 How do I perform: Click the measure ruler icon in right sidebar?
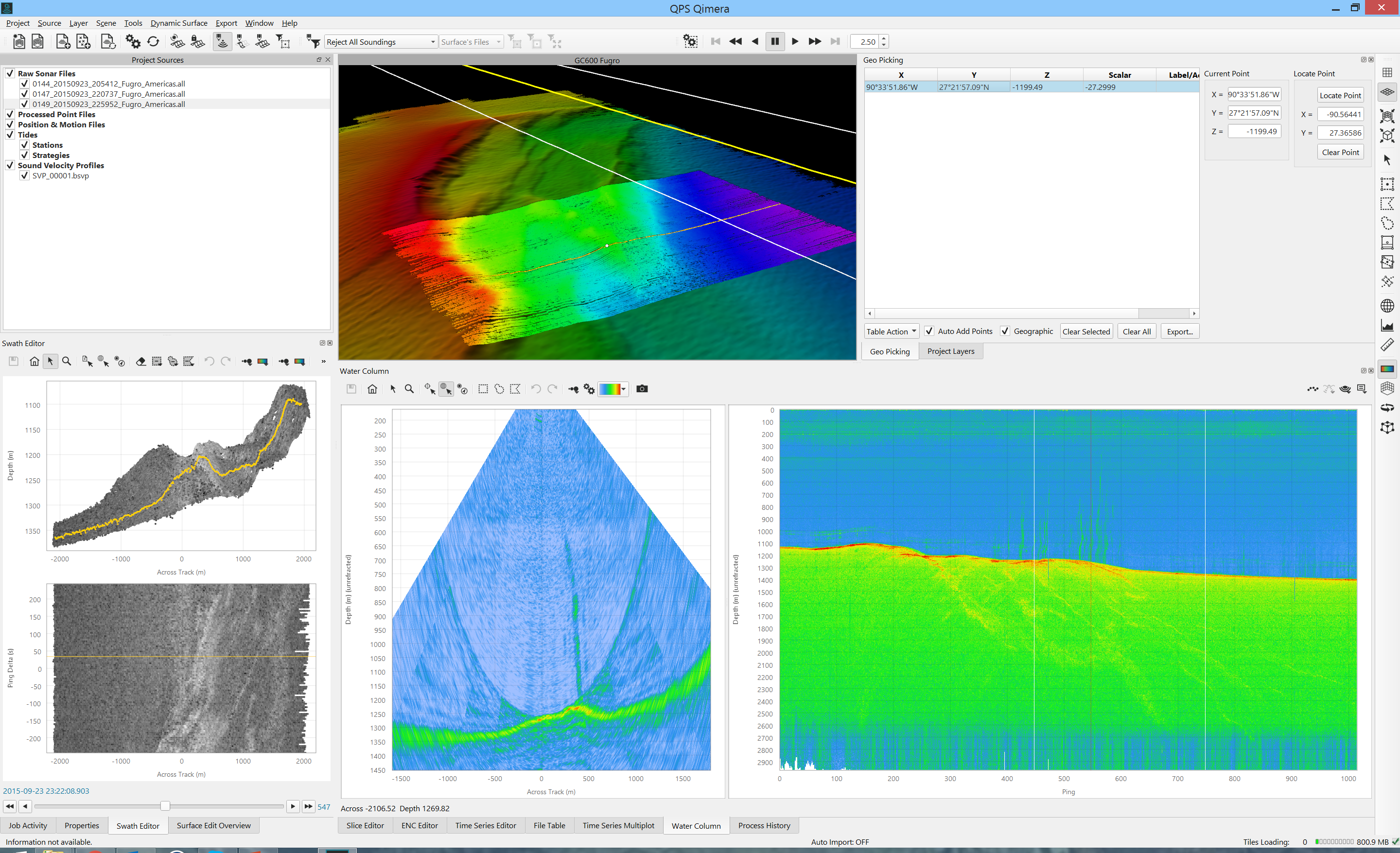pos(1387,345)
